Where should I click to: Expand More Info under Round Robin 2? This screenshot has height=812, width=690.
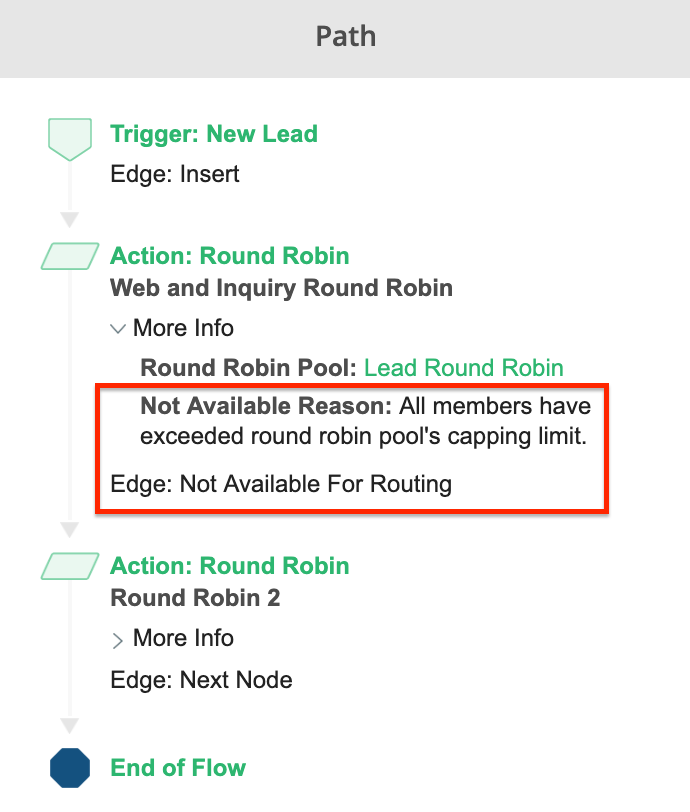(118, 639)
